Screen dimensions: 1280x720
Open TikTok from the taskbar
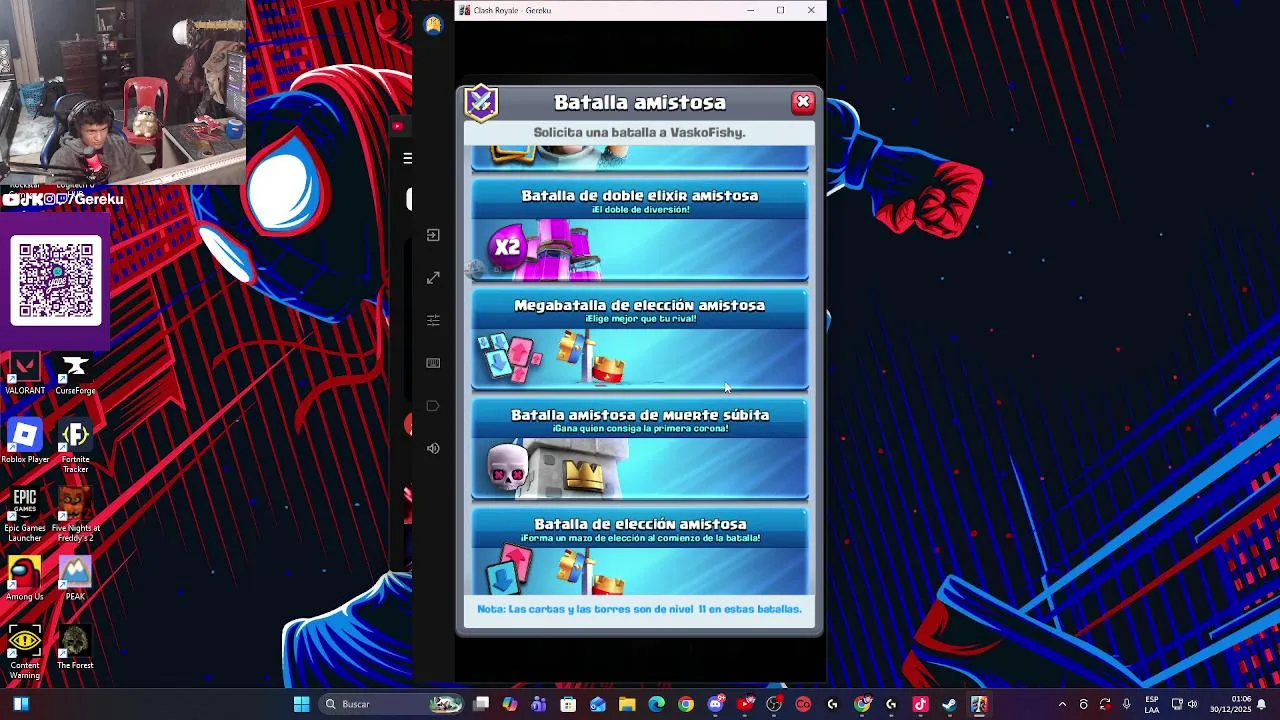click(920, 704)
